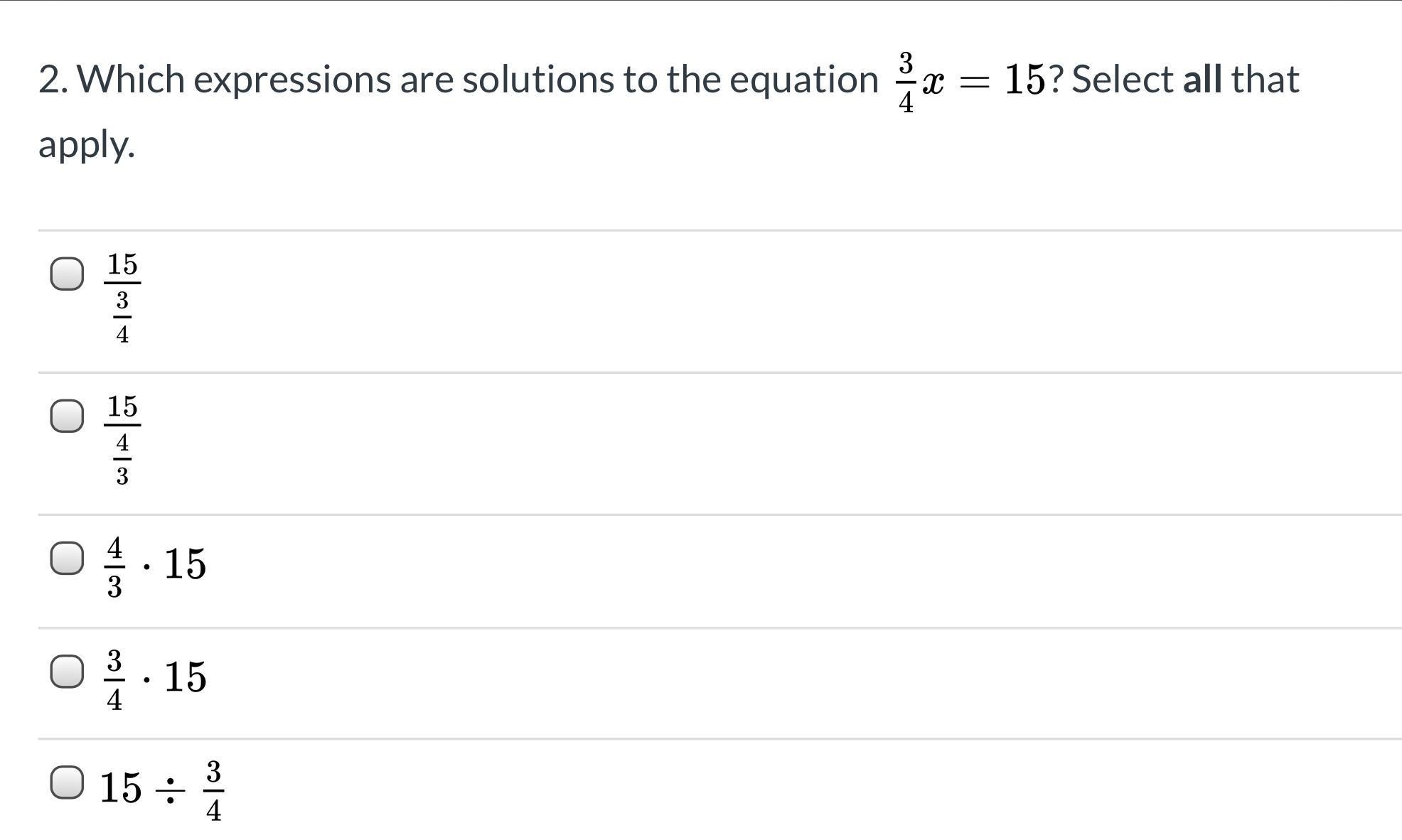This screenshot has height=840, width=1402.
Task: Select the checkbox beside 4/3 · 15
Action: coord(67,559)
